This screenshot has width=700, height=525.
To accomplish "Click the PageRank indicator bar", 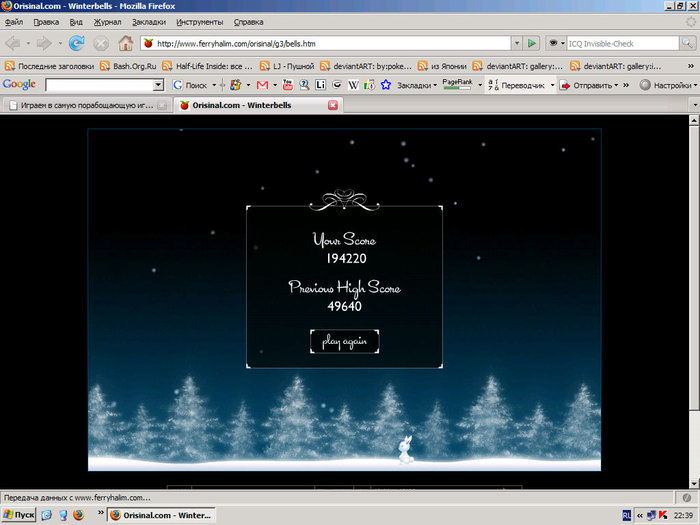I will click(457, 85).
